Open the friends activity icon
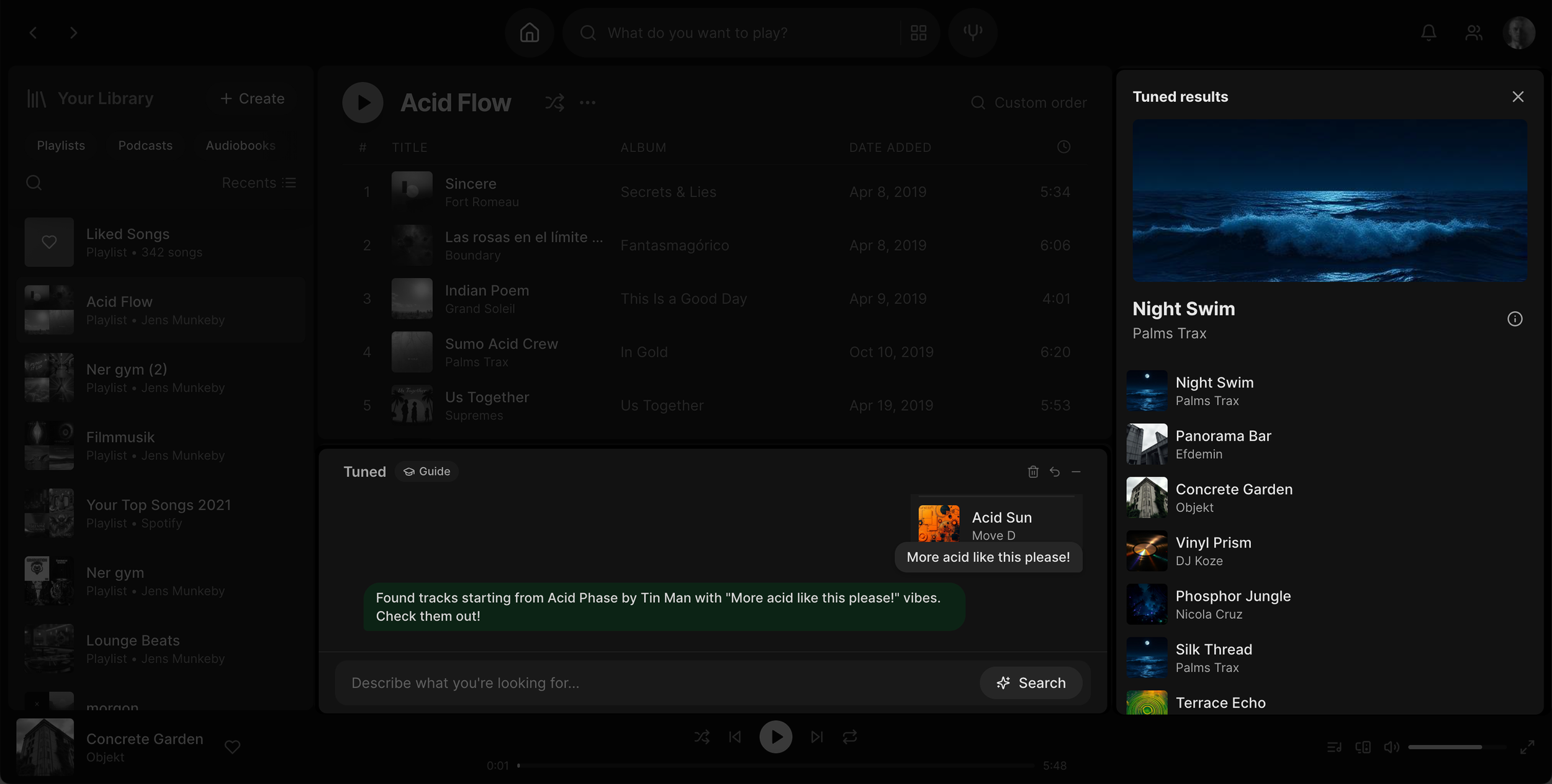The height and width of the screenshot is (784, 1552). pyautogui.click(x=1474, y=33)
